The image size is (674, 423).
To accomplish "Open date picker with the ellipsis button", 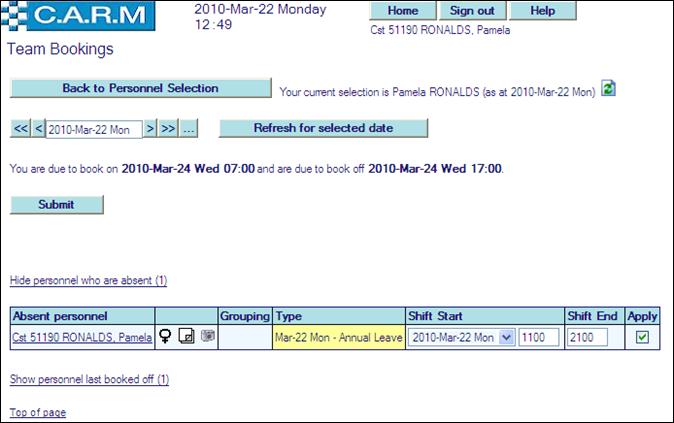I will [x=189, y=129].
